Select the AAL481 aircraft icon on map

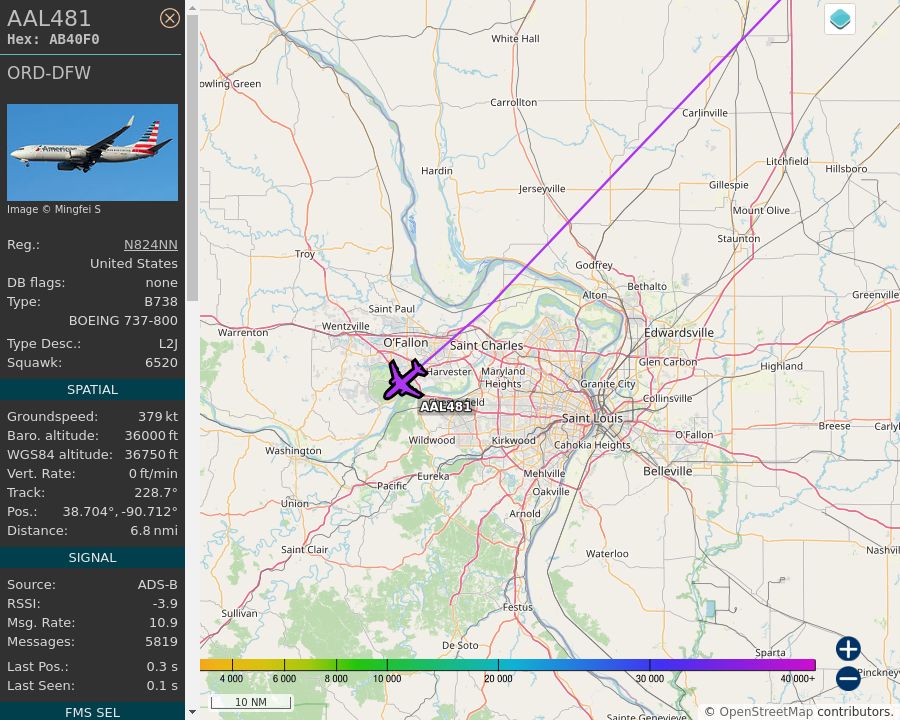point(406,380)
